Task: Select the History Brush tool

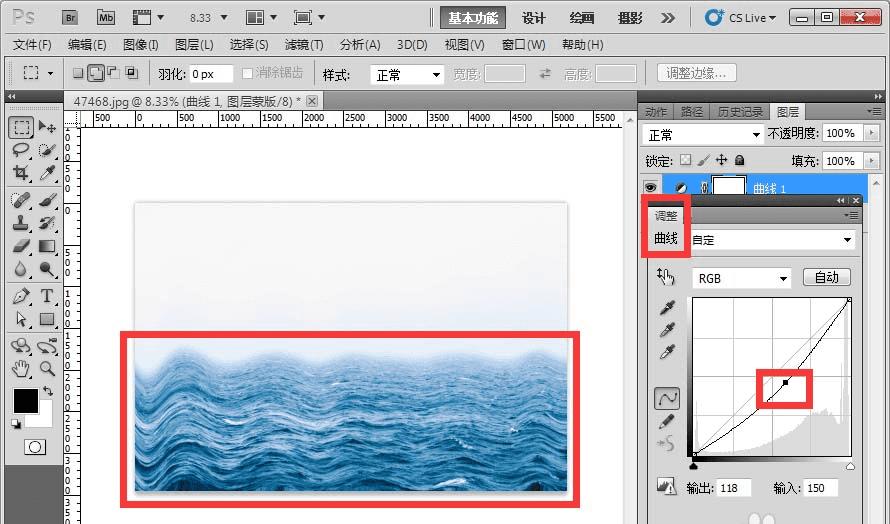Action: (47, 223)
